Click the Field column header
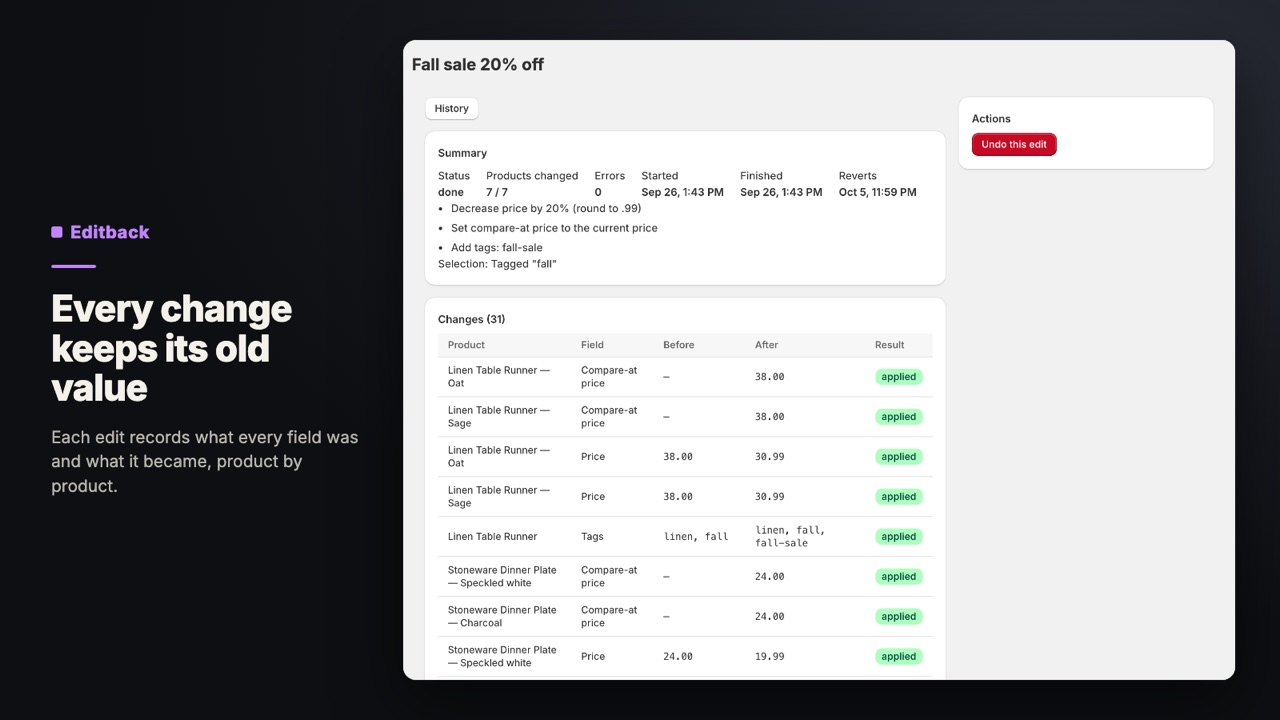This screenshot has height=720, width=1280. point(592,345)
